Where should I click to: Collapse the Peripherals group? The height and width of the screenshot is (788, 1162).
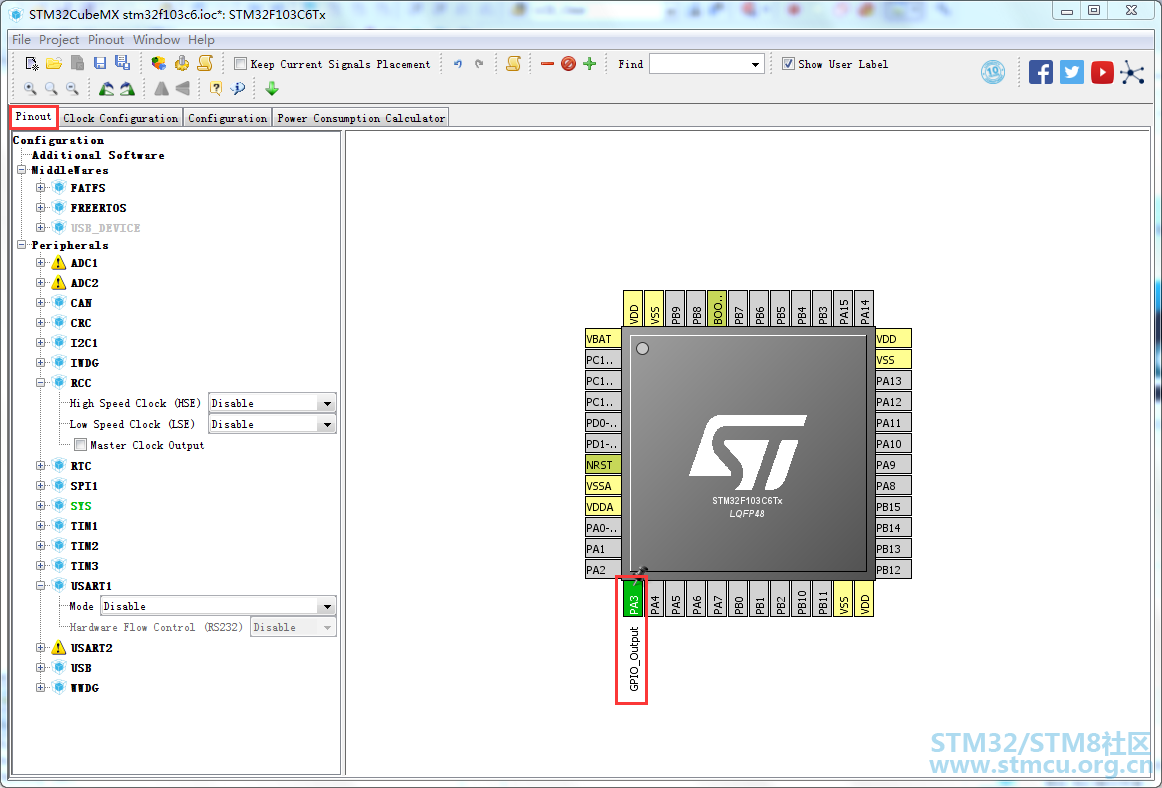pyautogui.click(x=22, y=245)
